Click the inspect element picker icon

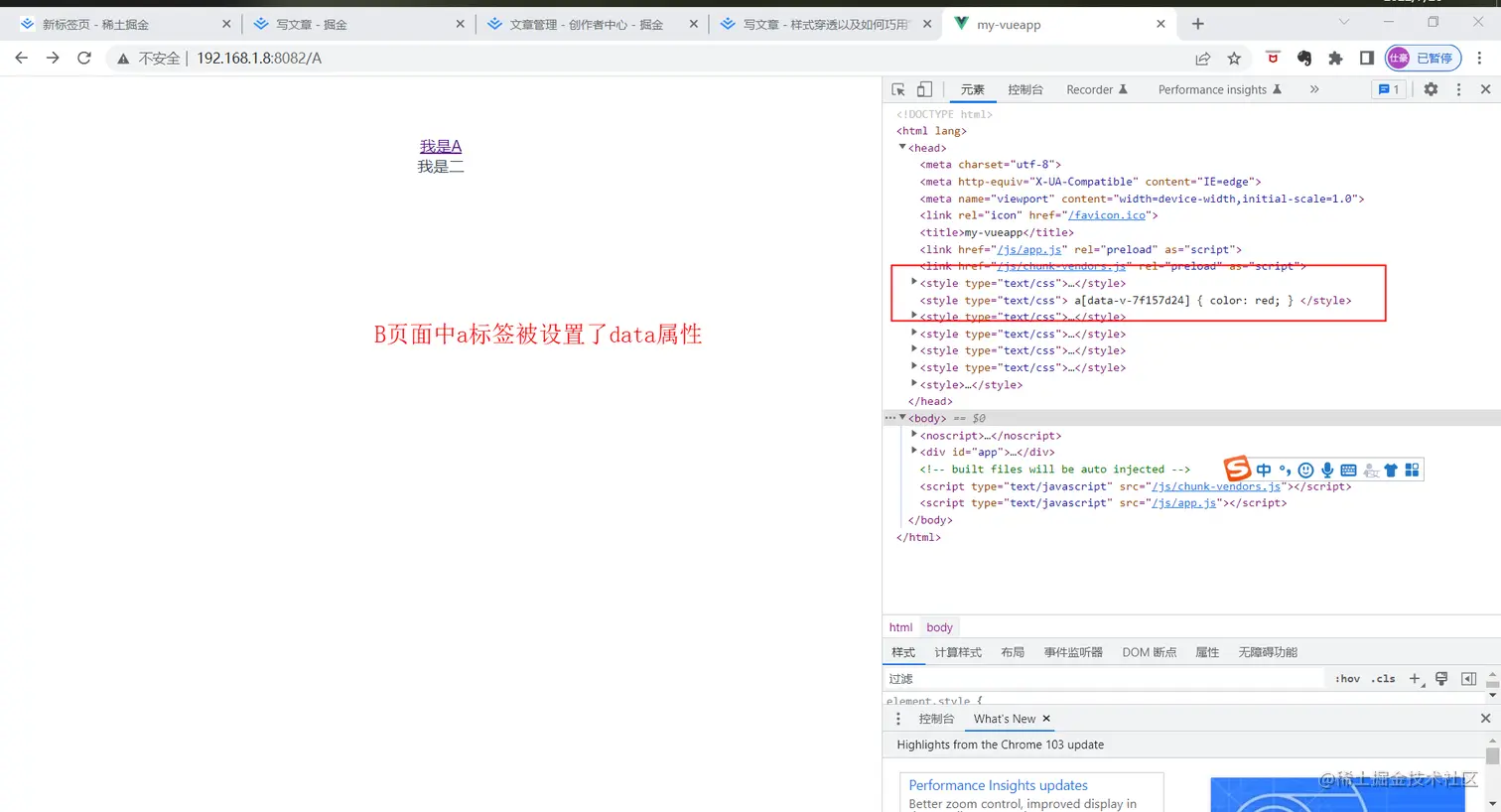pyautogui.click(x=898, y=89)
